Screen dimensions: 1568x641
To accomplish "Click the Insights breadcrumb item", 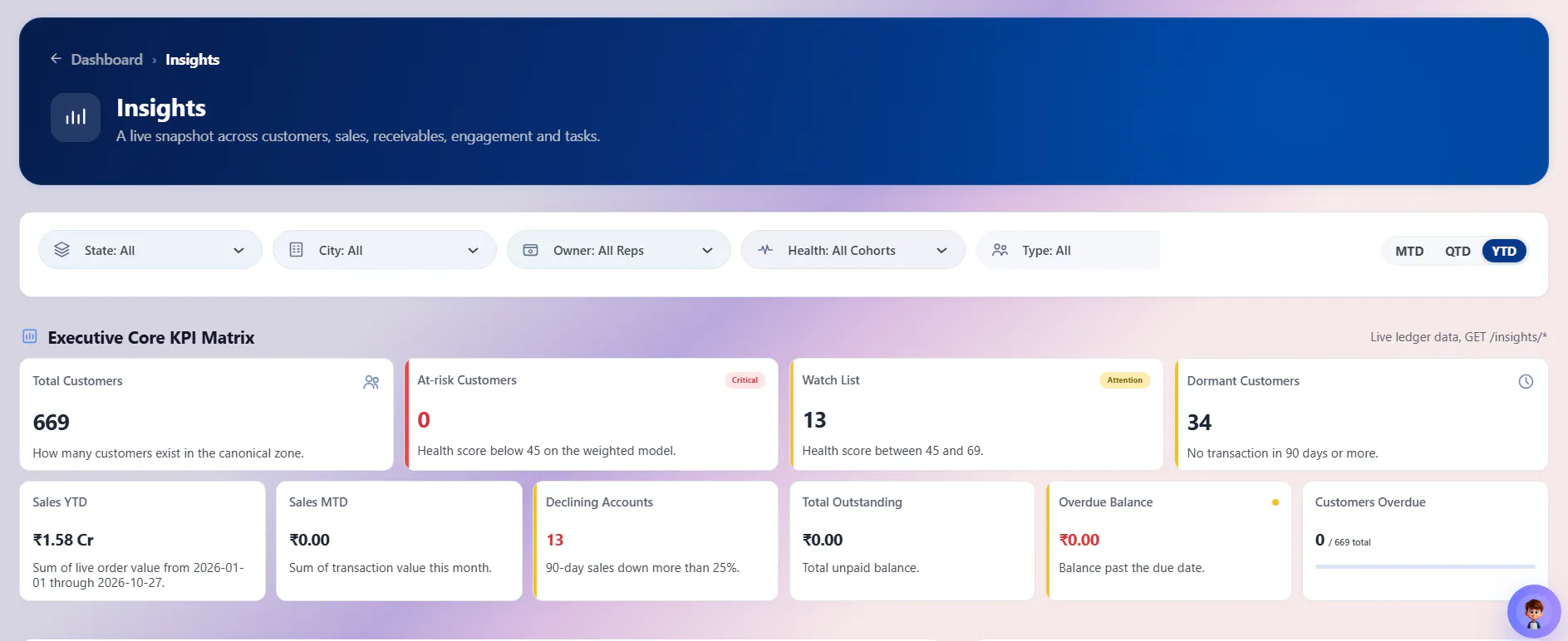I will pos(192,60).
